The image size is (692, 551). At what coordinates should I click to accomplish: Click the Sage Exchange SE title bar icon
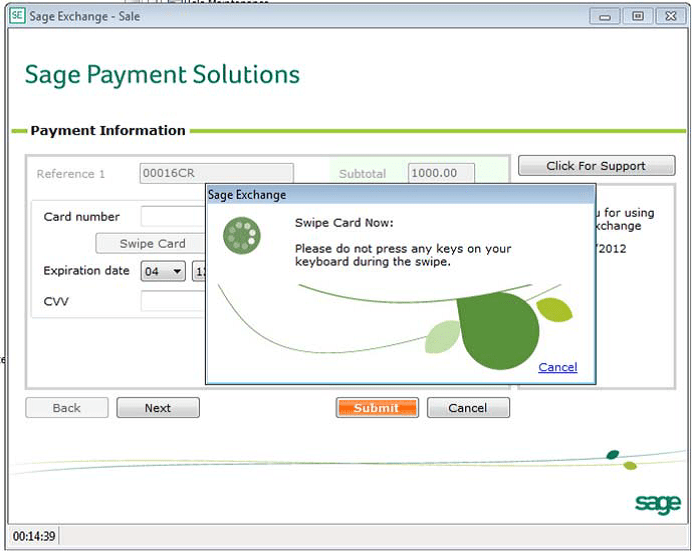click(x=17, y=16)
